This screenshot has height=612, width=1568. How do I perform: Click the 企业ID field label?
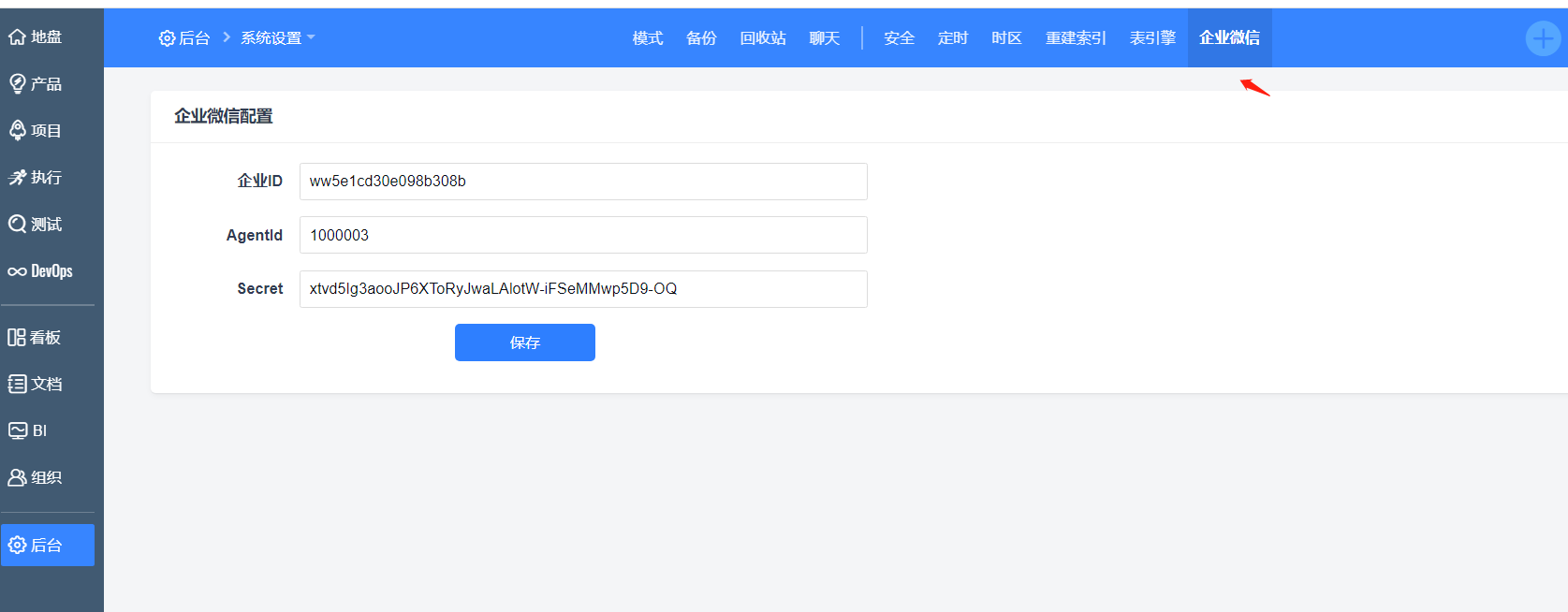260,181
